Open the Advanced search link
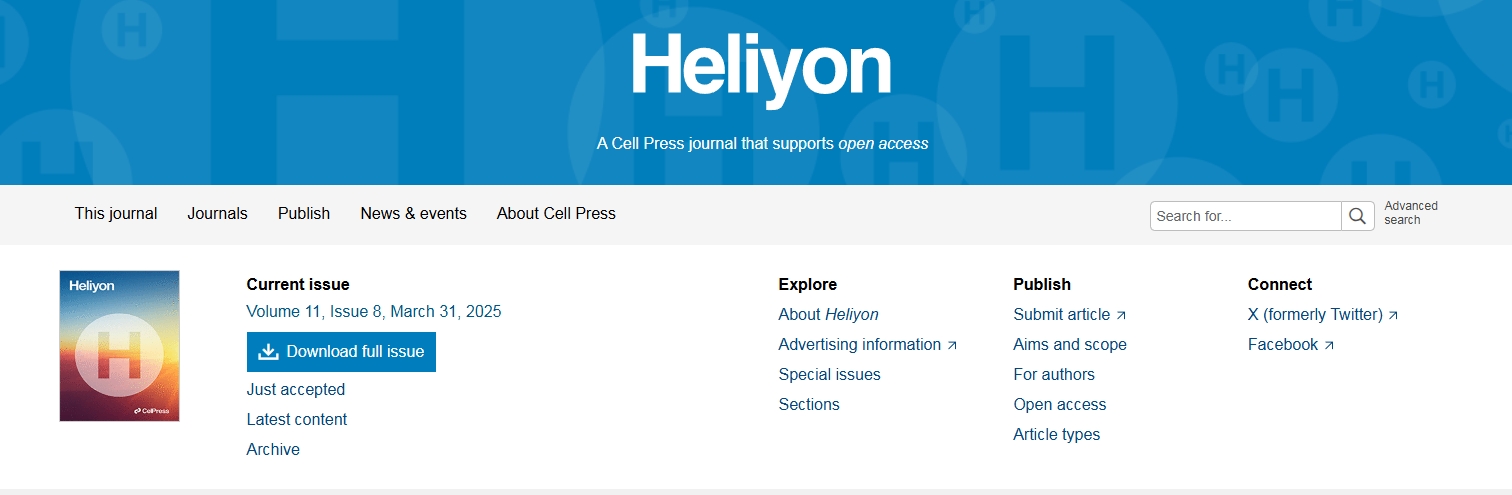The image size is (1512, 495). [x=1411, y=213]
